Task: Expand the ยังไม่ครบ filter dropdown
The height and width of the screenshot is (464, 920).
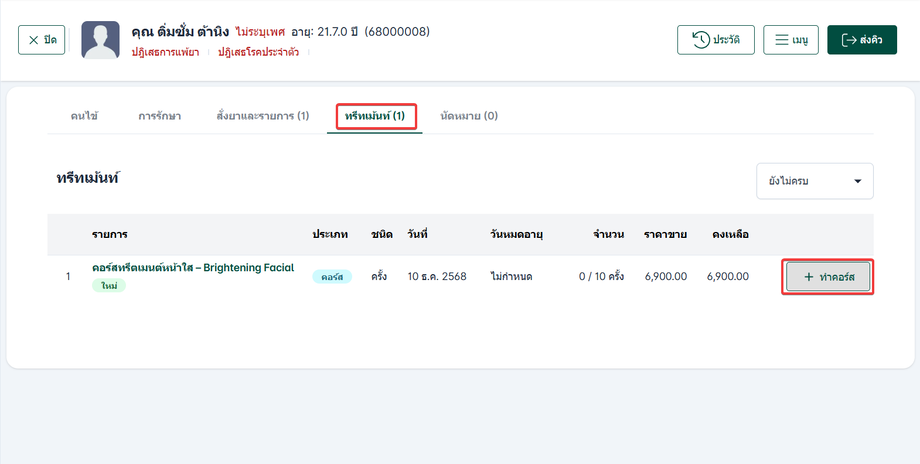Action: [x=815, y=181]
